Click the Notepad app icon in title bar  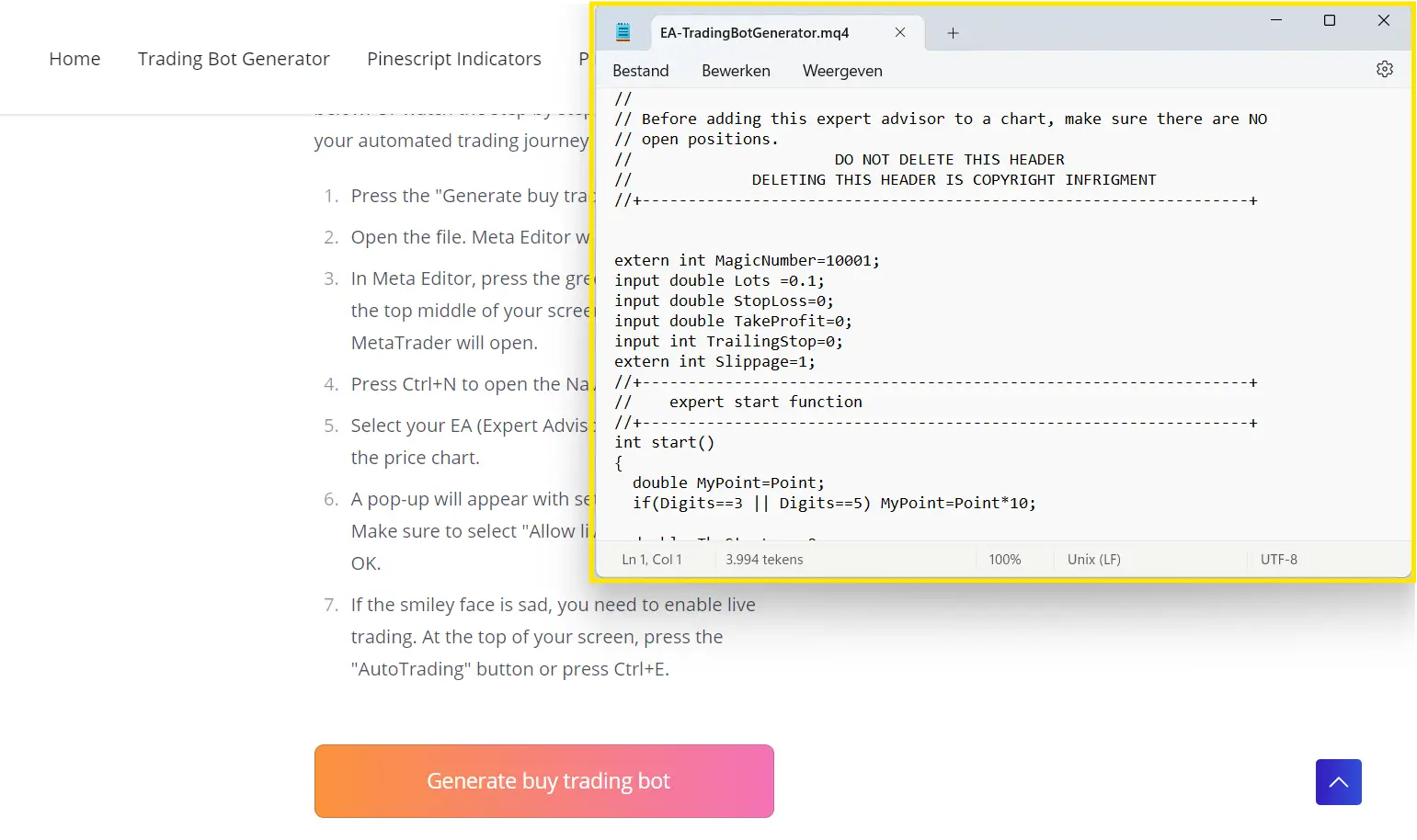tap(623, 32)
